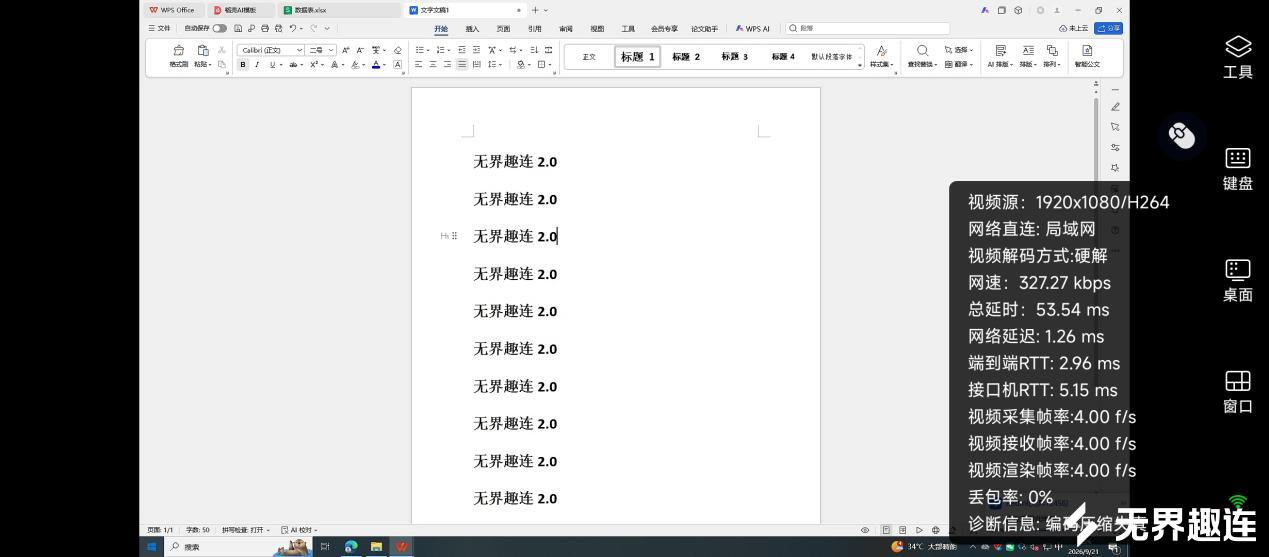Increase font size with A+ icon
1269x557 pixels.
[x=346, y=50]
